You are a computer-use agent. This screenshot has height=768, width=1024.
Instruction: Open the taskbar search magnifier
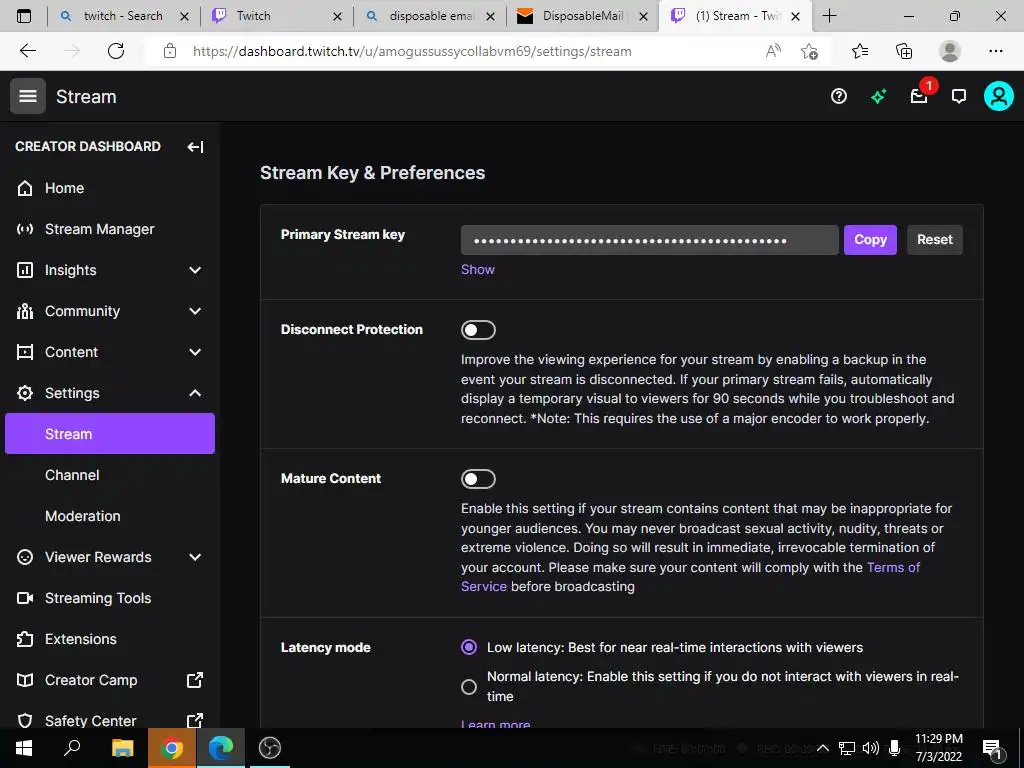coord(72,748)
